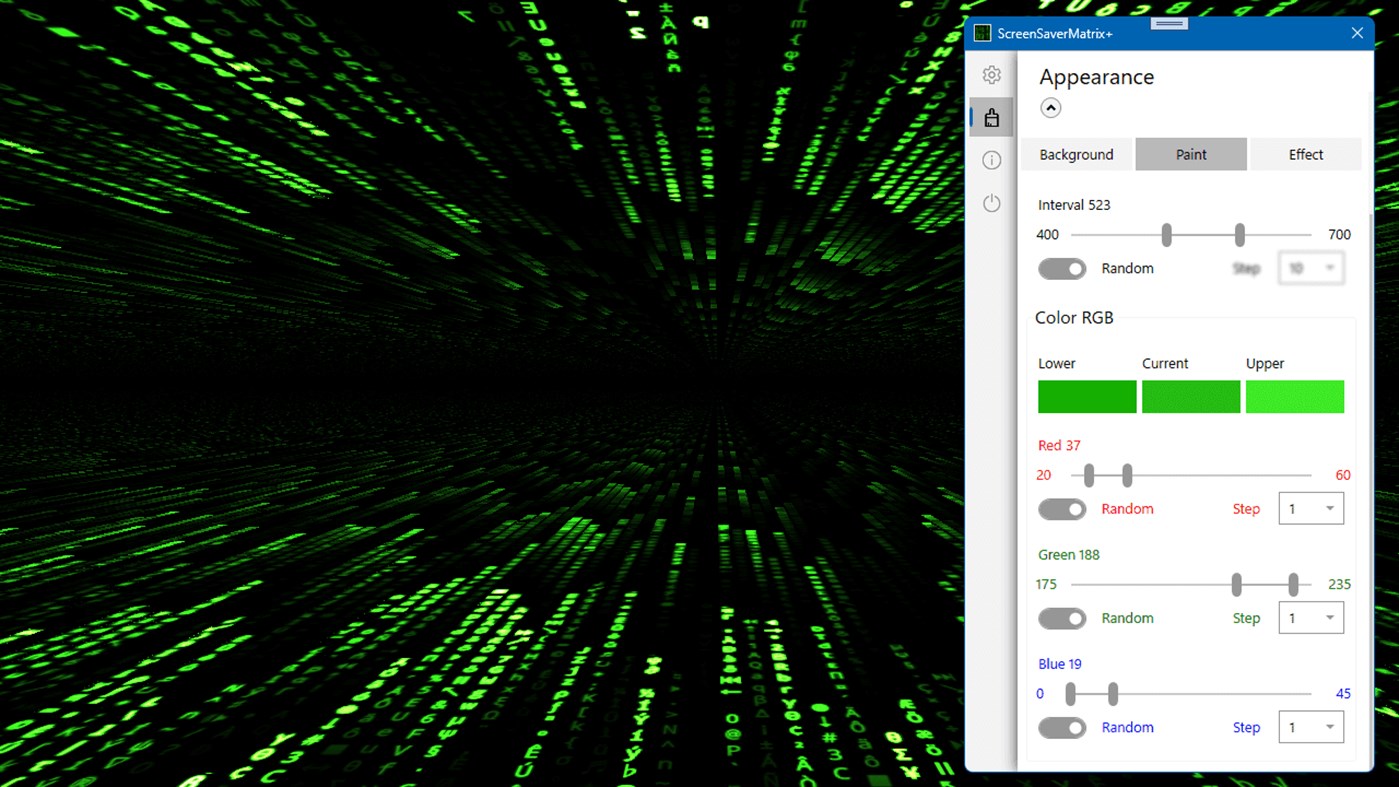Click the power icon in the sidebar

(991, 202)
